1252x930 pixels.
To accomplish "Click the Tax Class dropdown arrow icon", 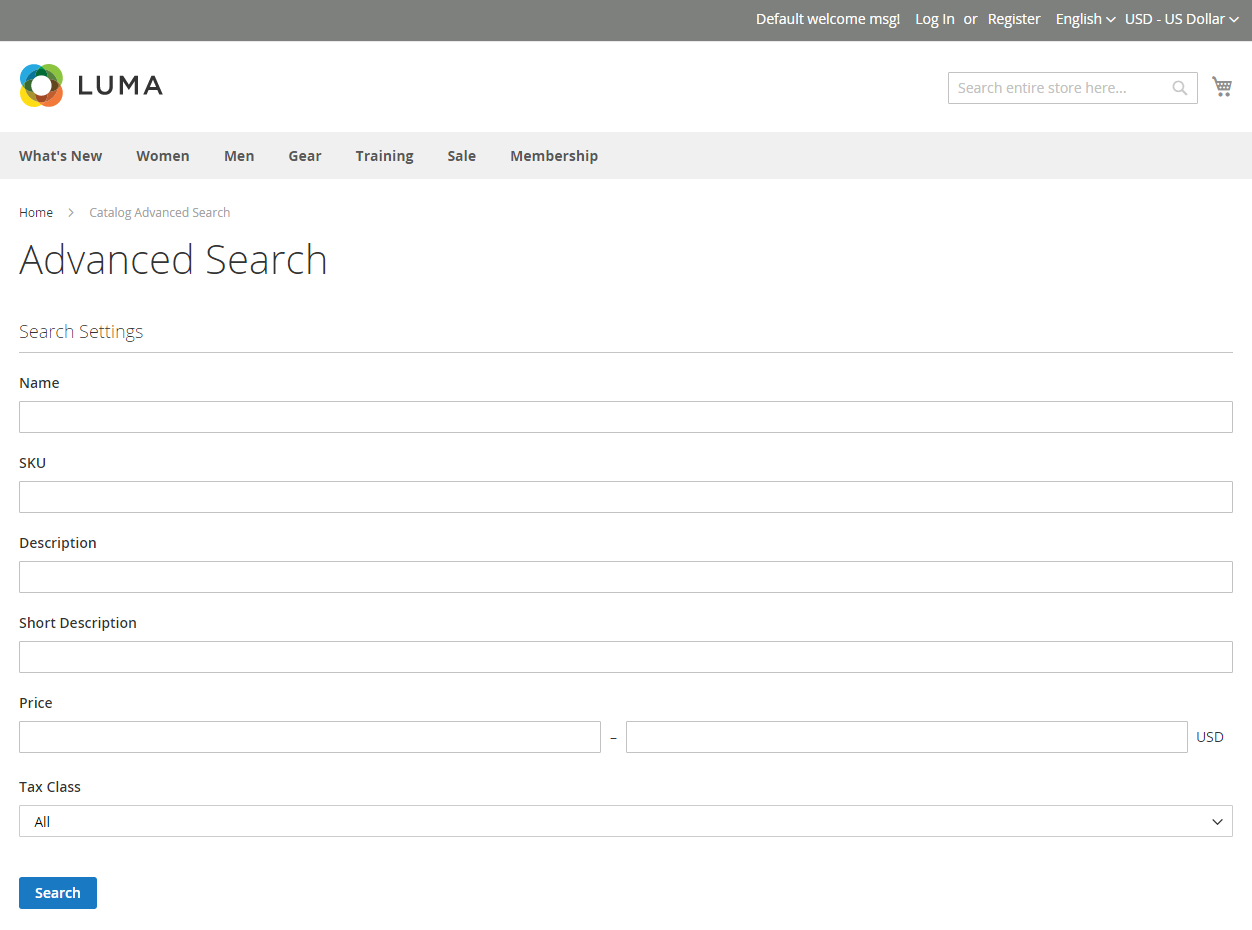I will 1218,821.
